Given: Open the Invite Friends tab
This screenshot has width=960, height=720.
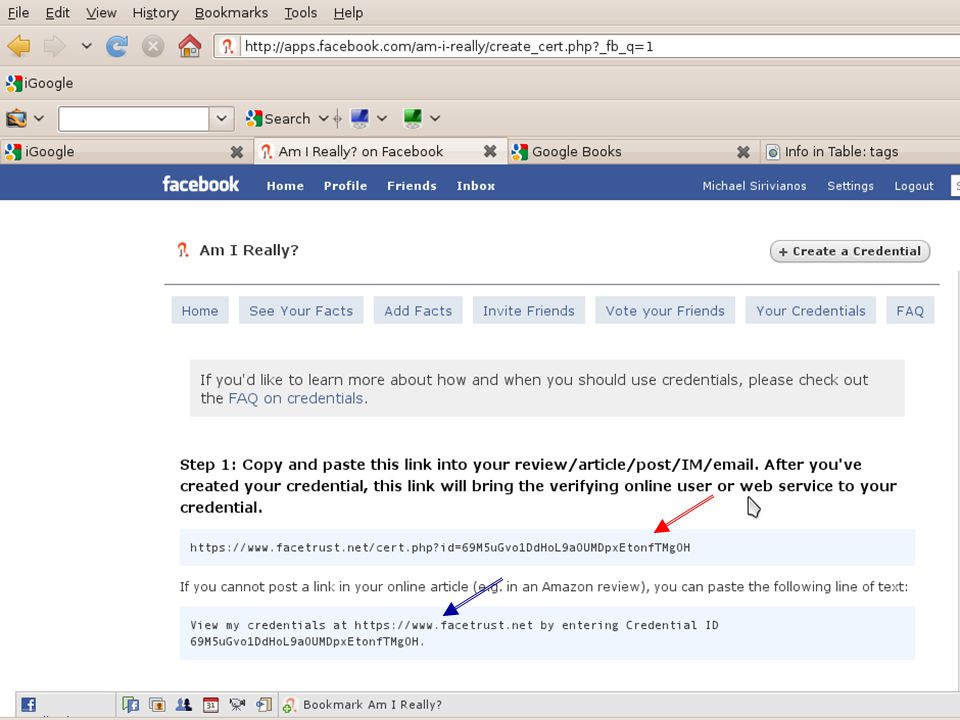Looking at the screenshot, I should point(529,311).
